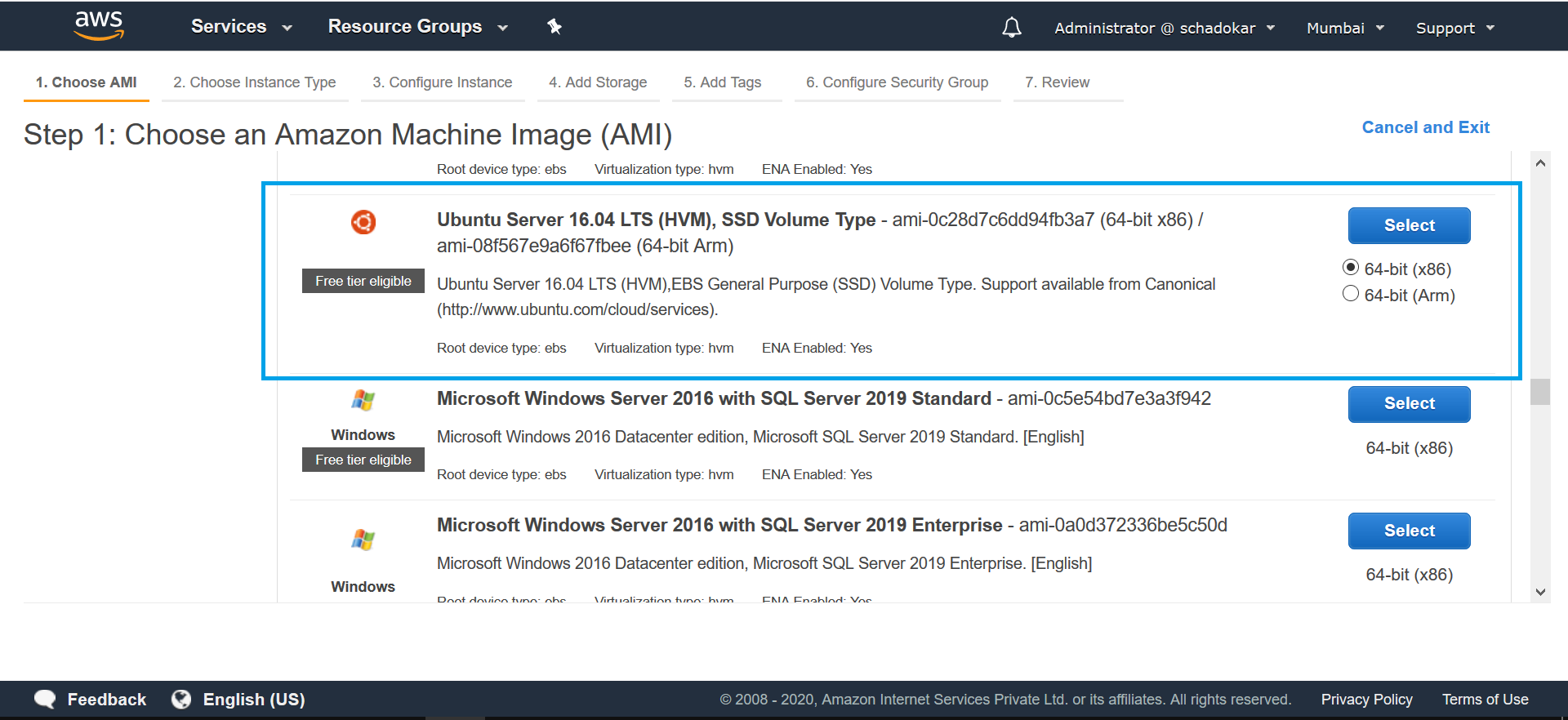
Task: Open the Privacy Policy link
Action: (1367, 700)
